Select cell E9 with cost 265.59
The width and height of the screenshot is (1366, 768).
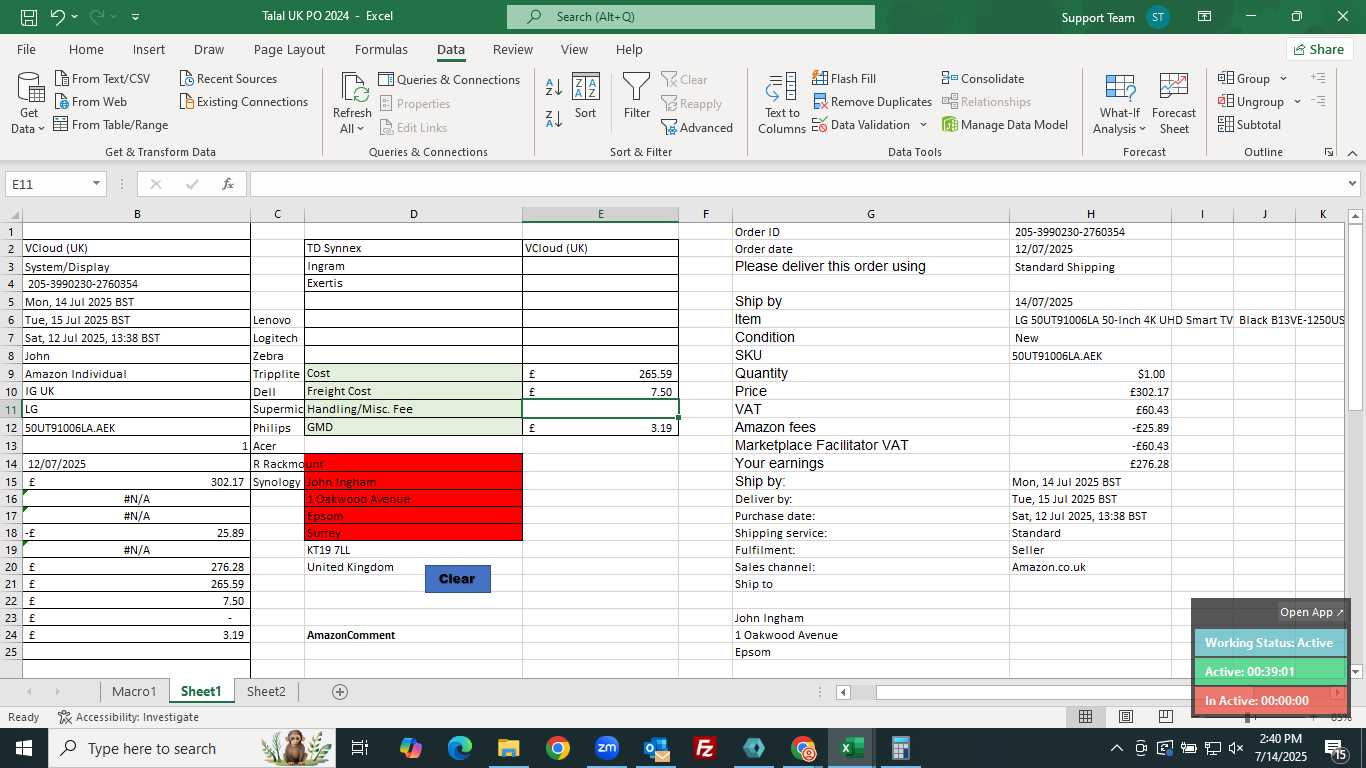[x=600, y=373]
